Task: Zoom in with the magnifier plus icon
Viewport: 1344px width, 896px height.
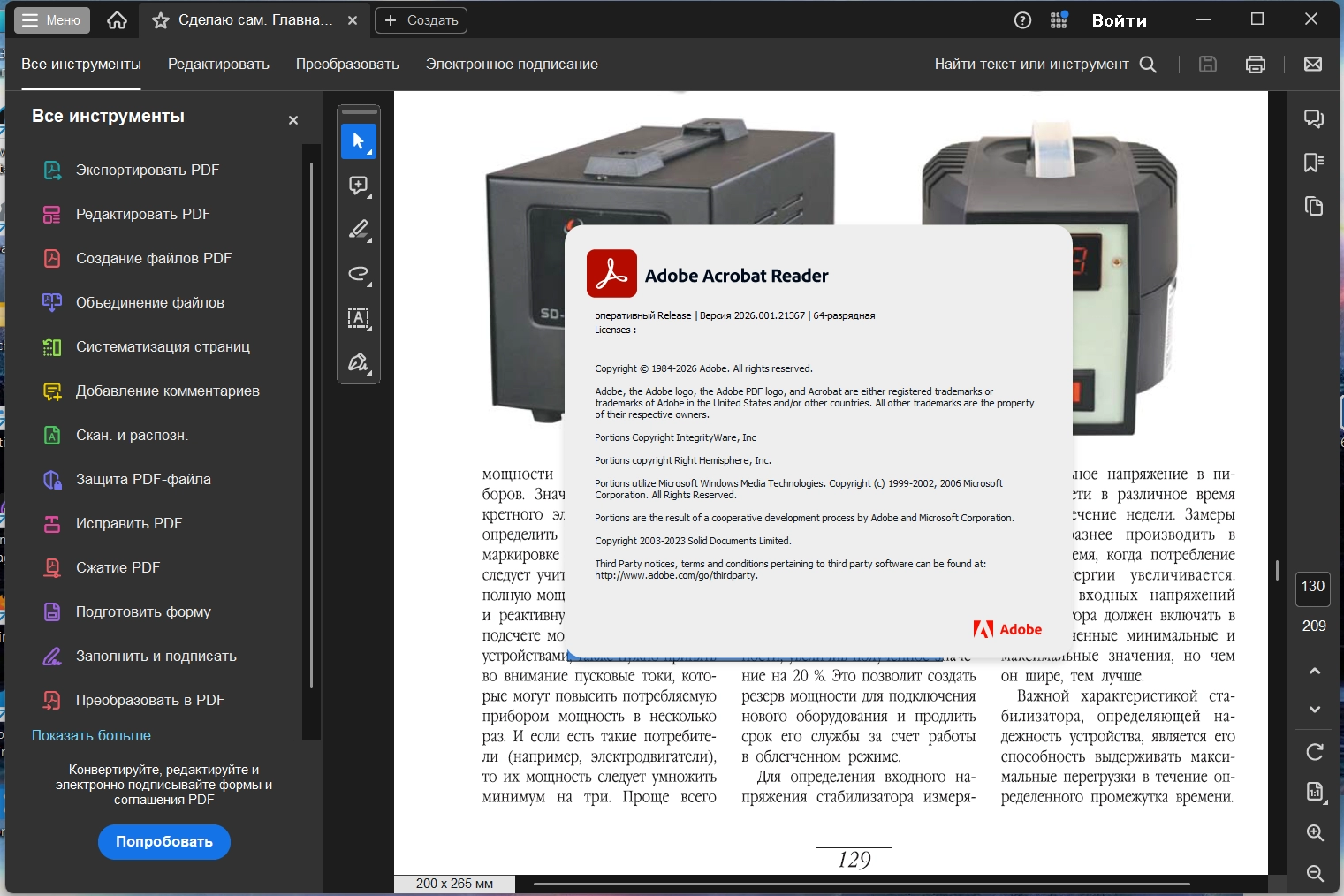Action: pos(1314,832)
